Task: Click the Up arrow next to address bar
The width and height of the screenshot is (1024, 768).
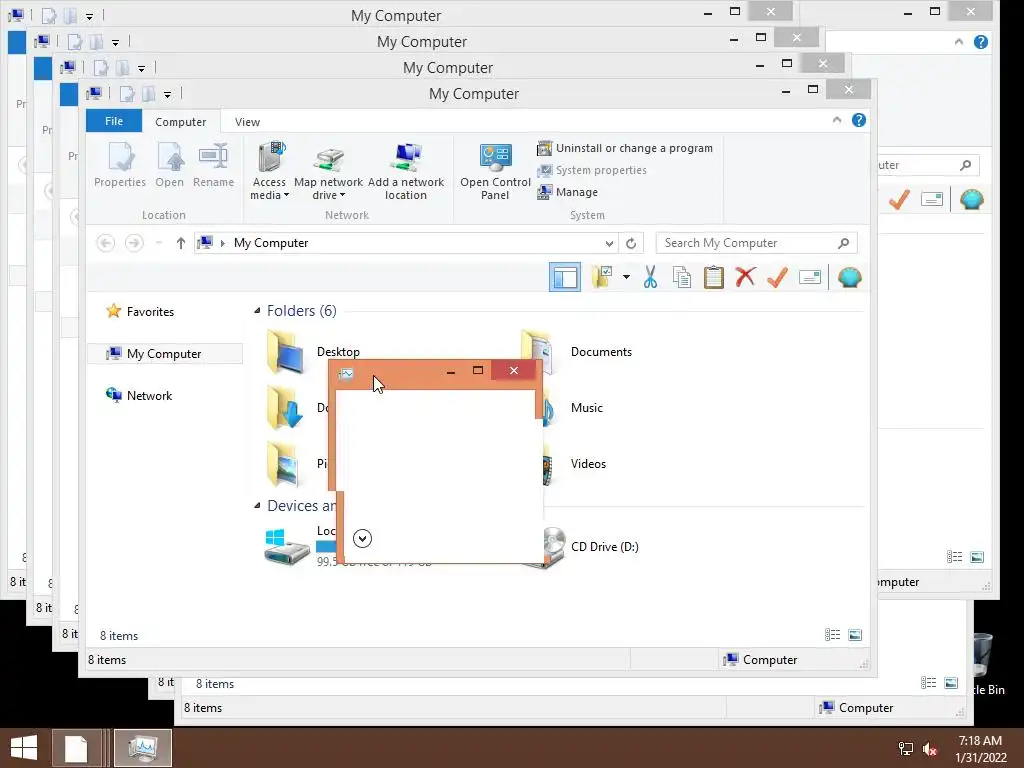Action: (x=181, y=243)
